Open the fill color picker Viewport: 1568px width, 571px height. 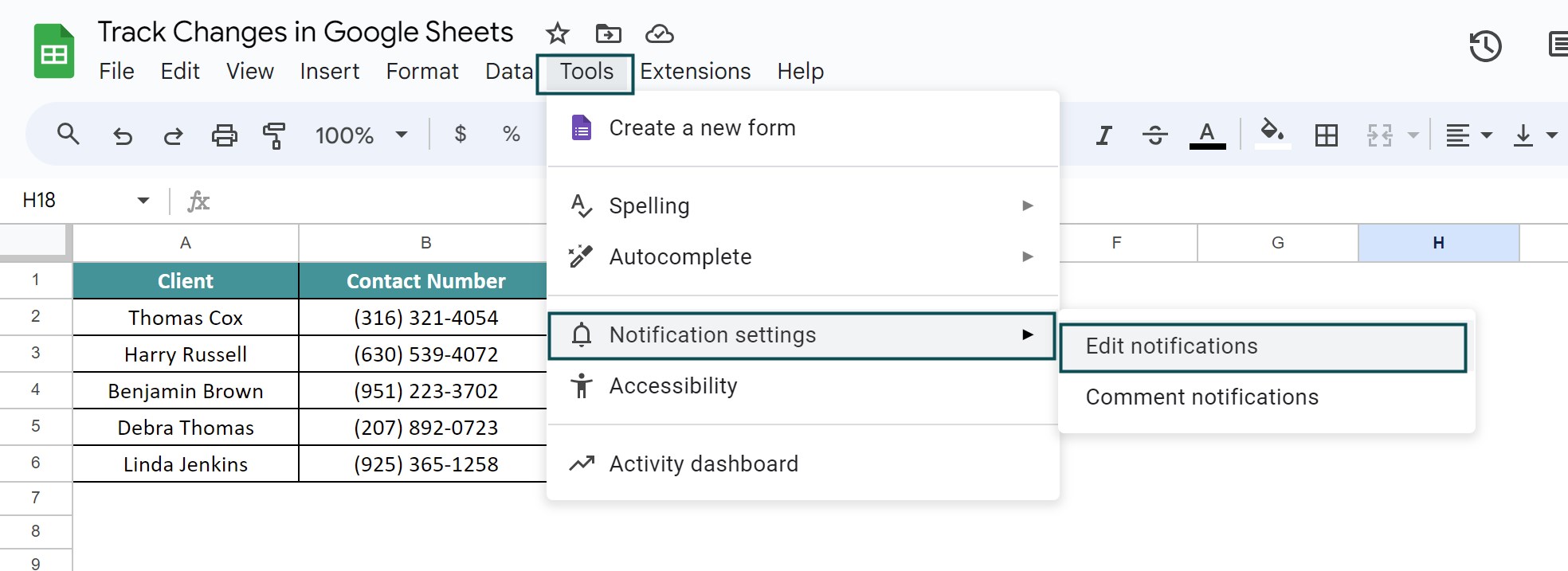click(x=1272, y=134)
